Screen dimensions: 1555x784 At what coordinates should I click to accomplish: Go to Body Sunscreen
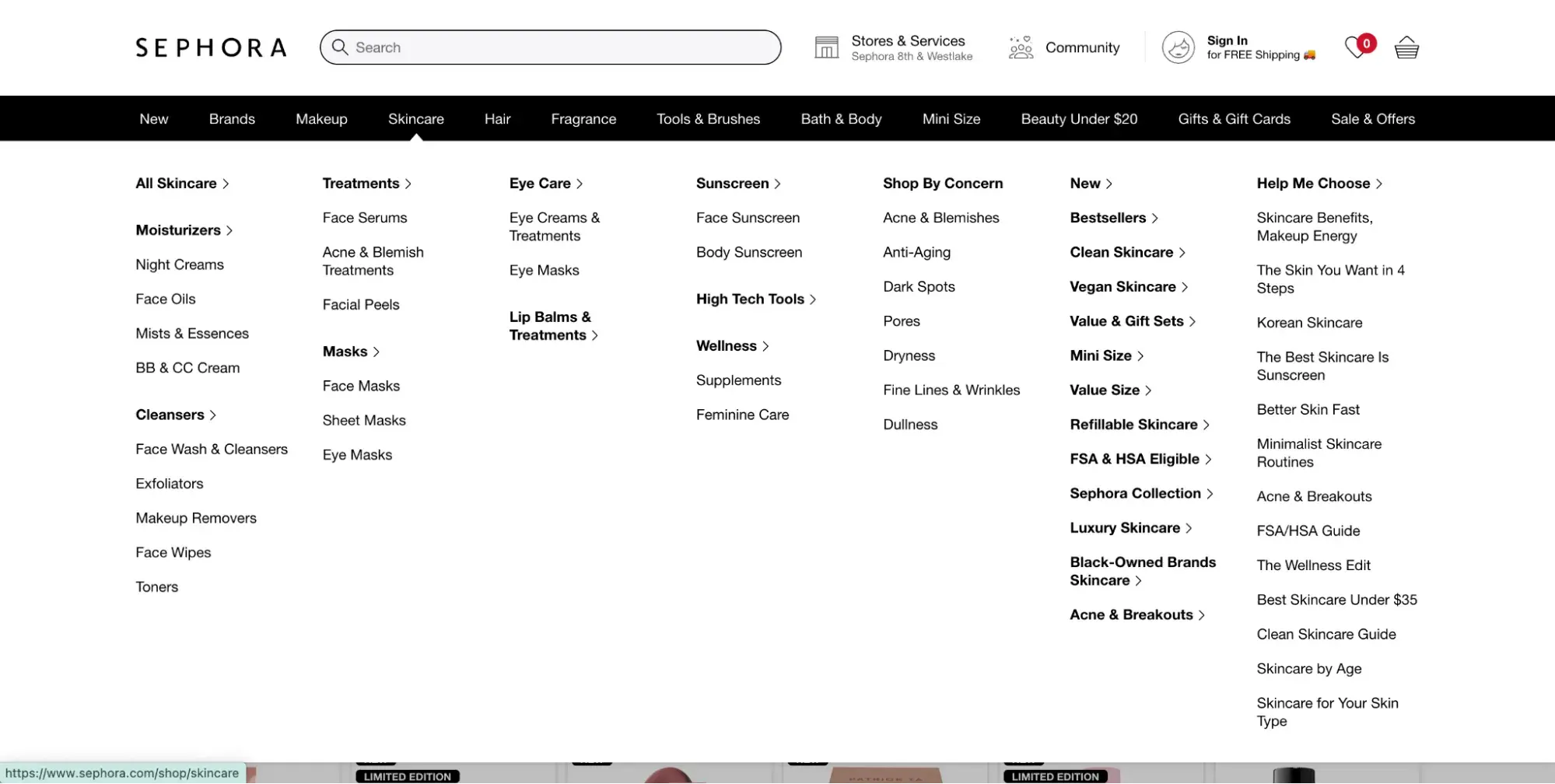pyautogui.click(x=749, y=252)
